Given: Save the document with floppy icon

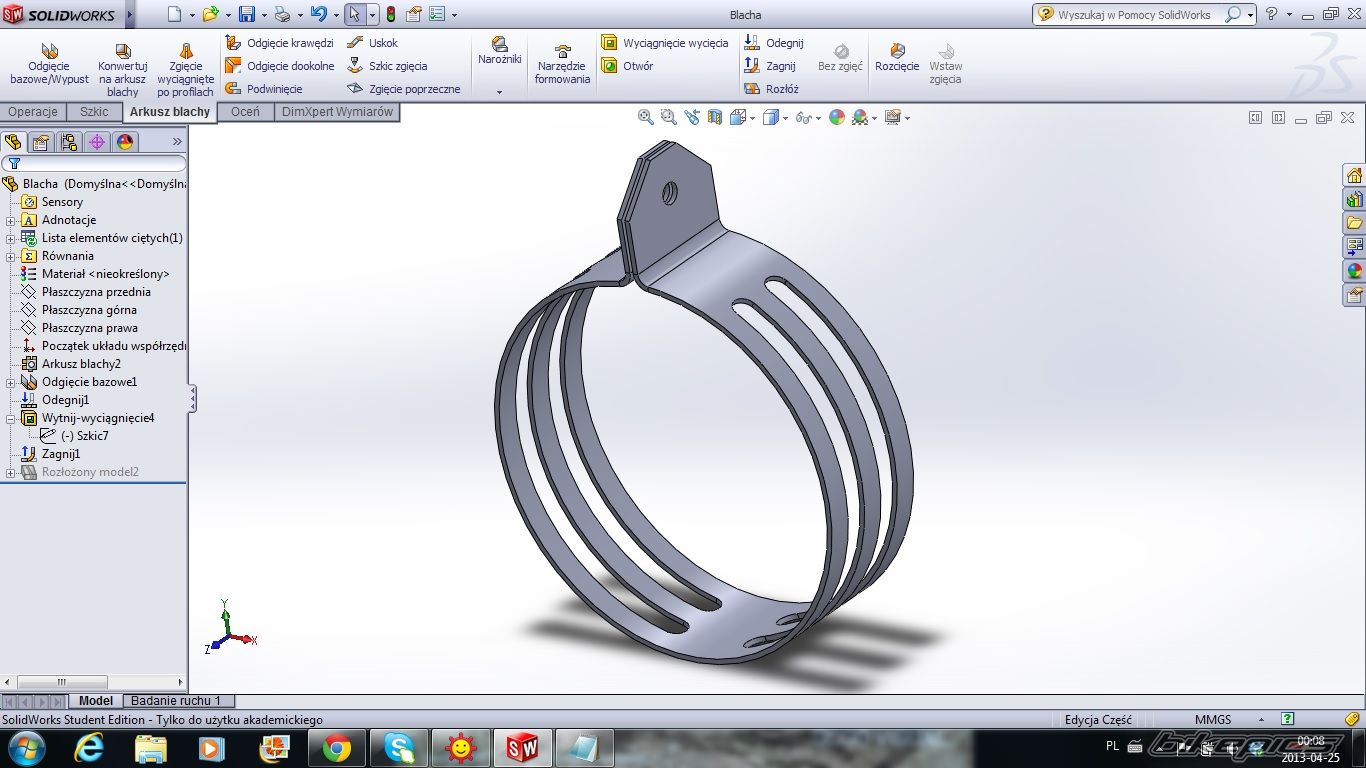Looking at the screenshot, I should [247, 14].
